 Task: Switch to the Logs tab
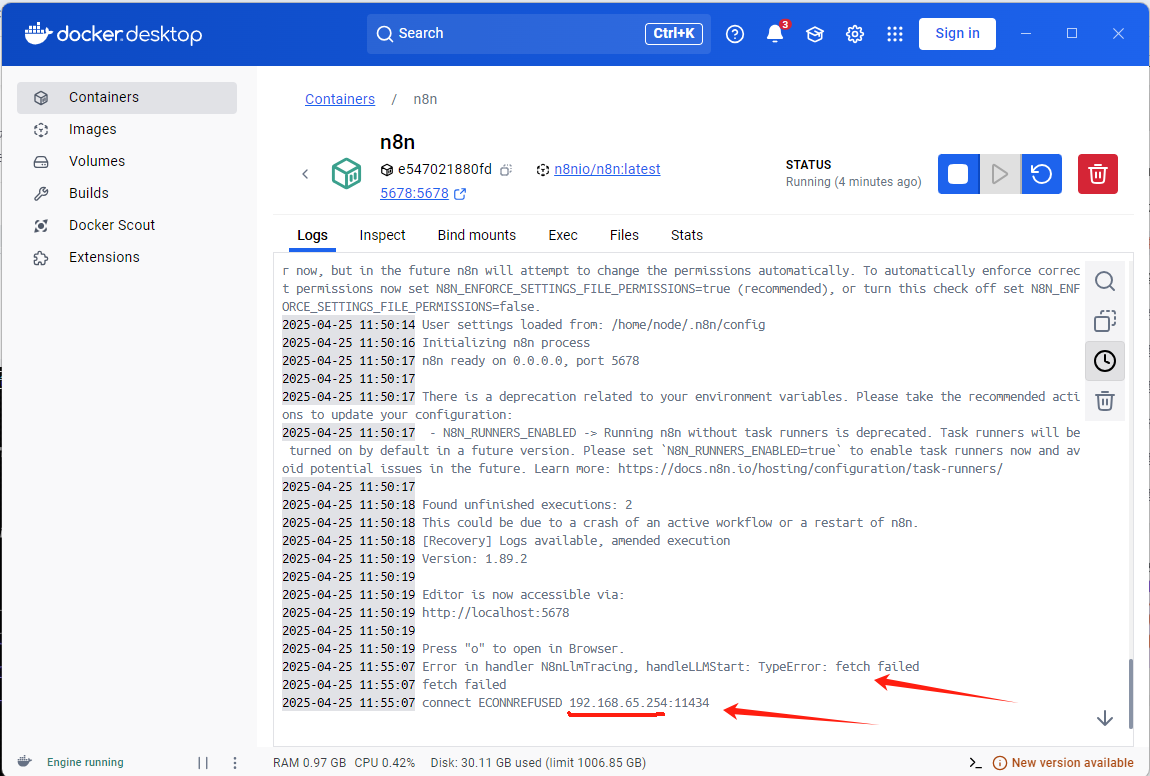[312, 235]
